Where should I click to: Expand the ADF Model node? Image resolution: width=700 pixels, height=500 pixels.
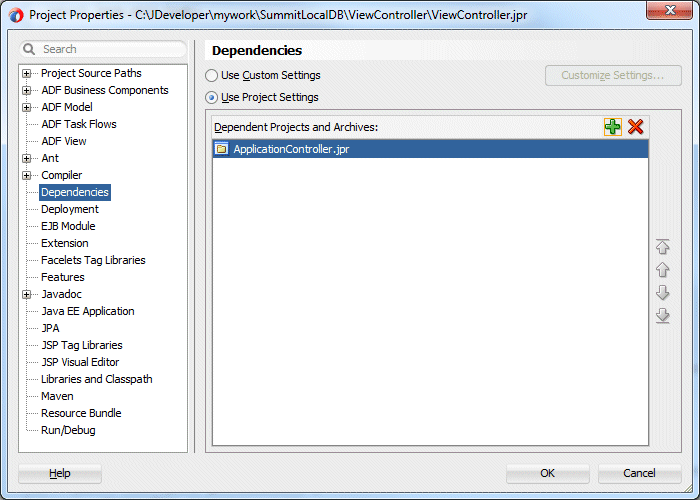point(27,107)
